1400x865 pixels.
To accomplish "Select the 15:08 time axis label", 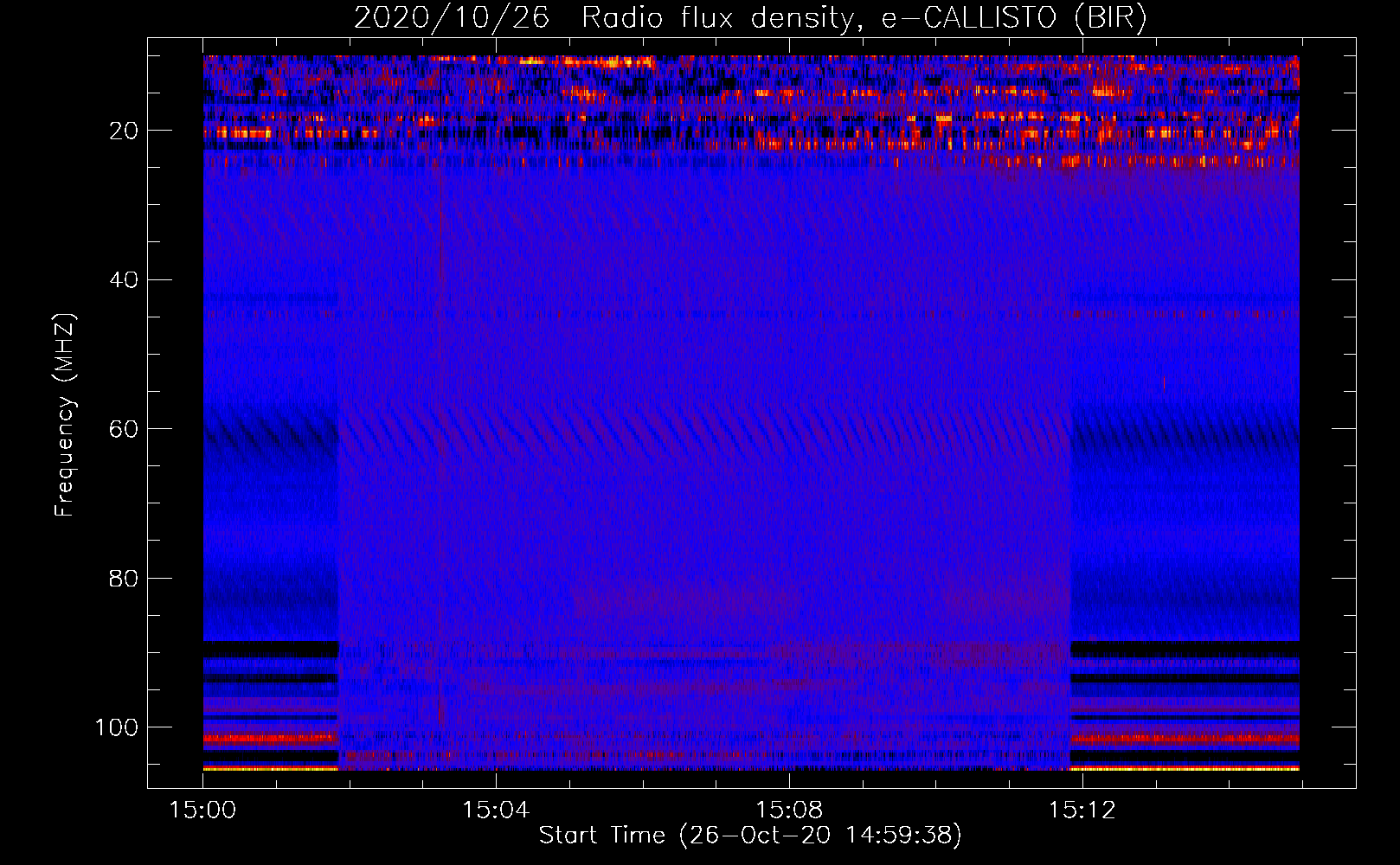I will coord(788,811).
